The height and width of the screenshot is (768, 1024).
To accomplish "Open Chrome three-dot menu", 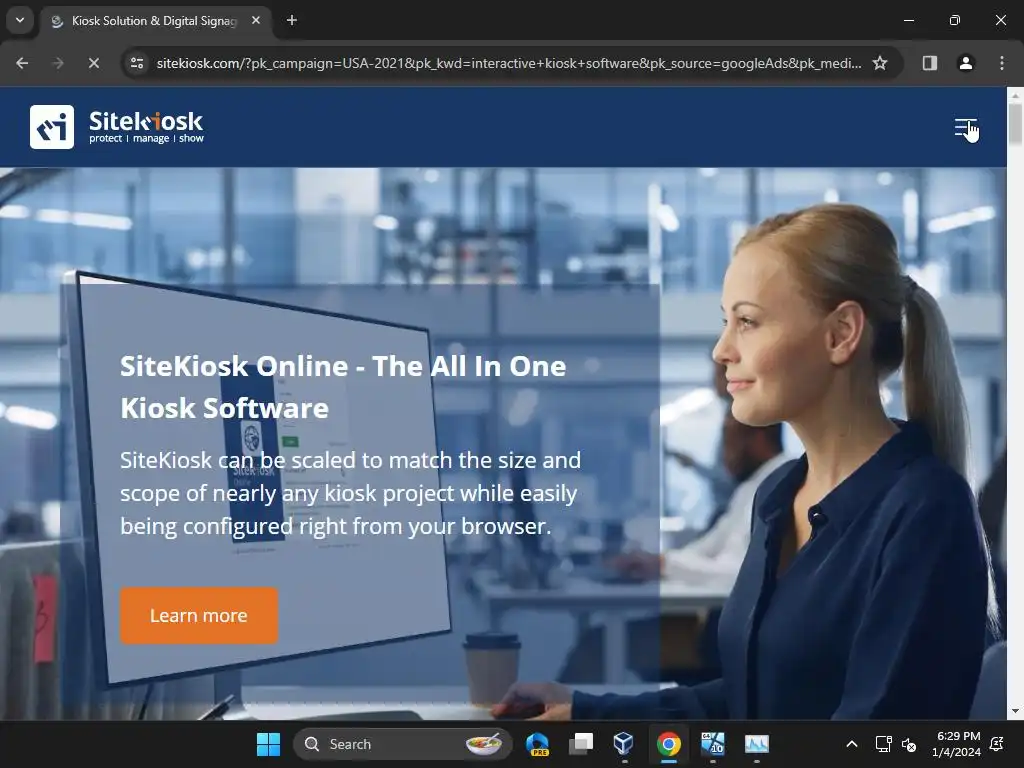I will [1001, 63].
